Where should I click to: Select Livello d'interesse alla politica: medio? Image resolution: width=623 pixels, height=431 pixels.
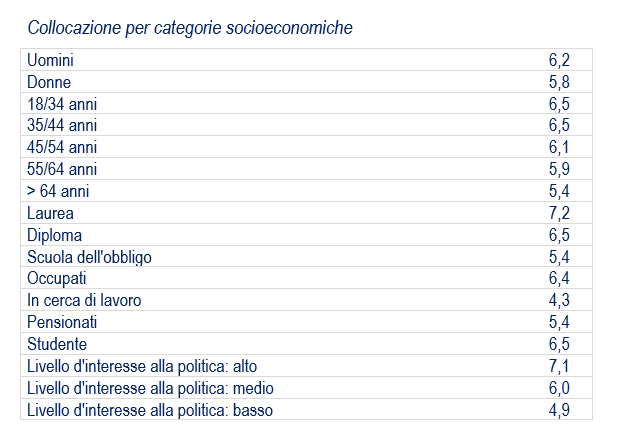click(151, 388)
